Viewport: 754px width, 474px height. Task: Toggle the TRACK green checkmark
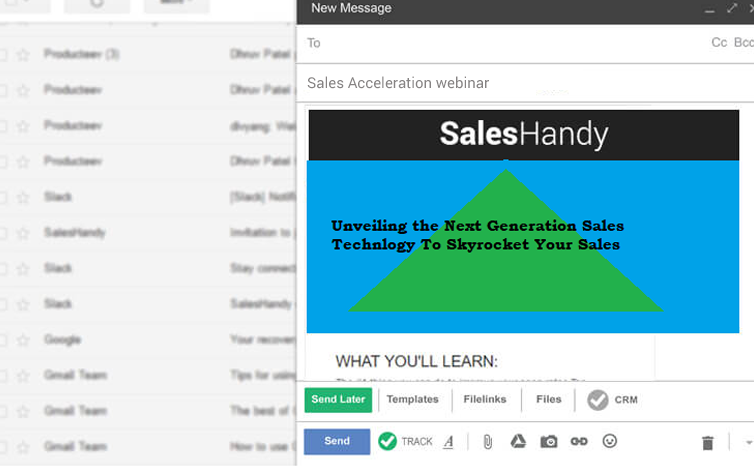click(x=387, y=441)
